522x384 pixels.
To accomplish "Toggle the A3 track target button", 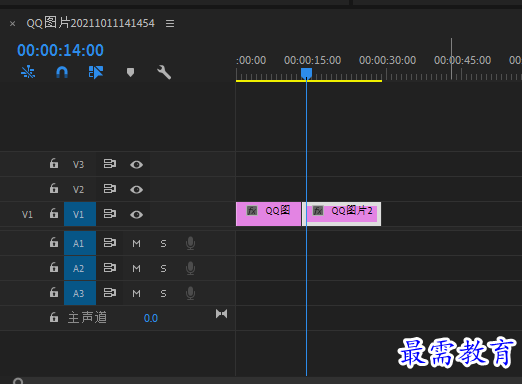I will pos(80,293).
